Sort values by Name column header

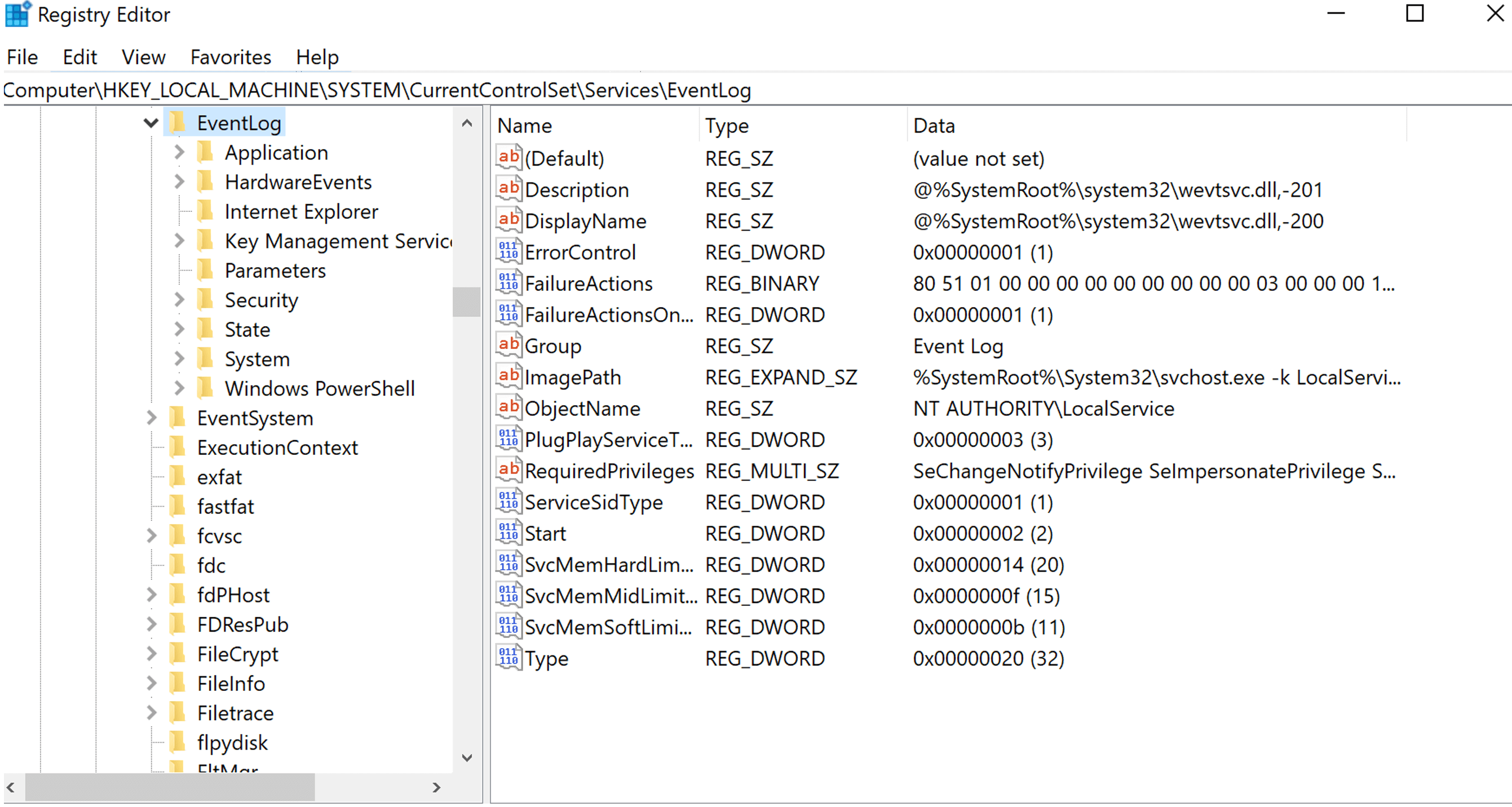[595, 125]
